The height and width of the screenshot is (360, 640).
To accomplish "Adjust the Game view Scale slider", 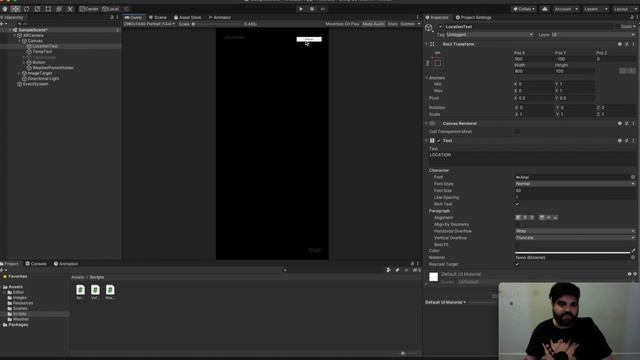I will (216, 24).
